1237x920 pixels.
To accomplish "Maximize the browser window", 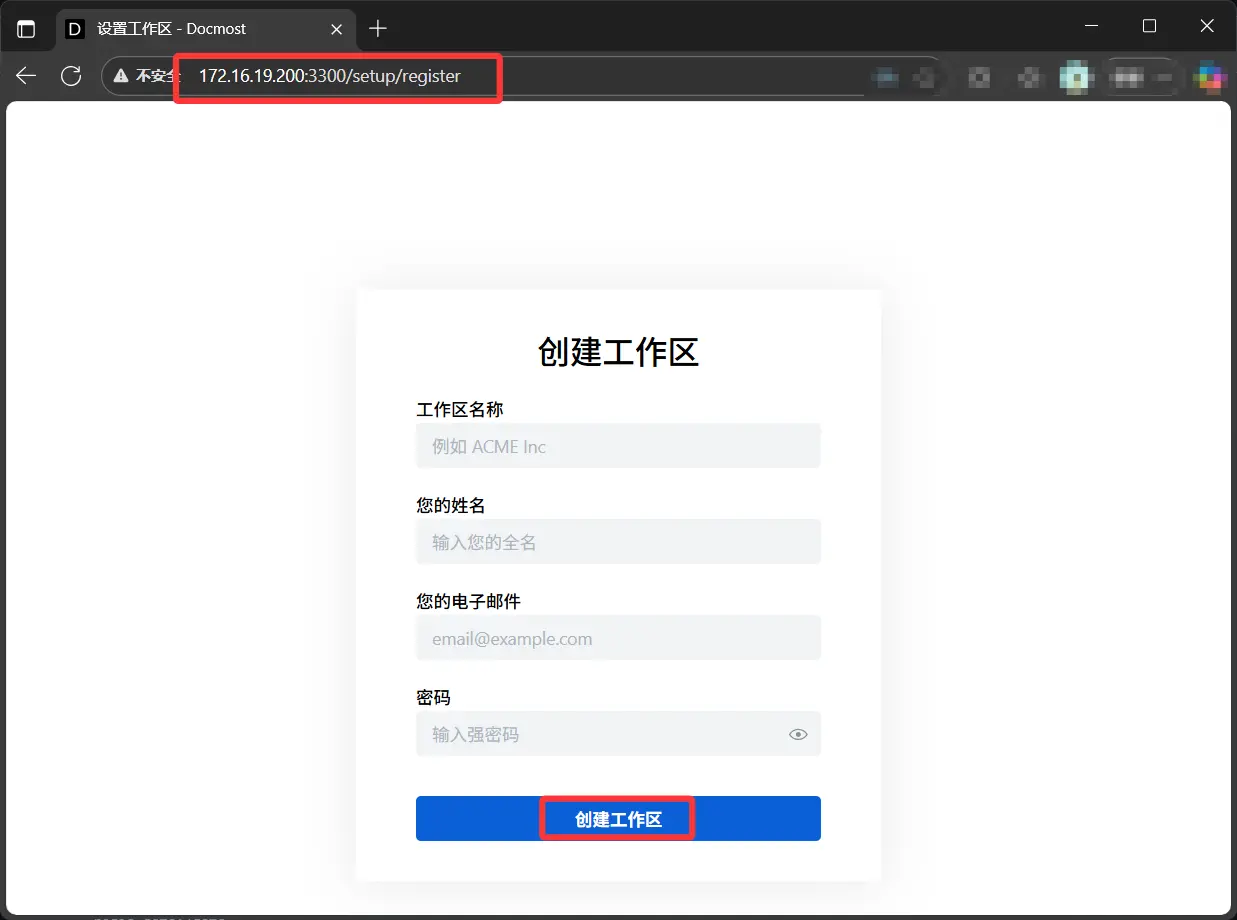I will [x=1149, y=26].
